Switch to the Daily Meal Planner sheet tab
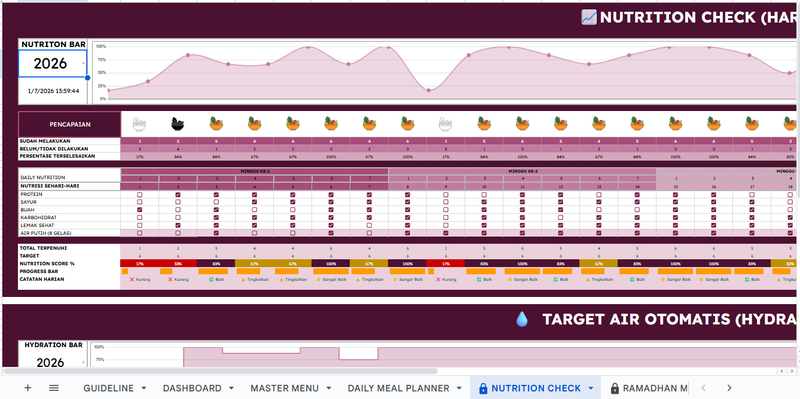 [398, 388]
